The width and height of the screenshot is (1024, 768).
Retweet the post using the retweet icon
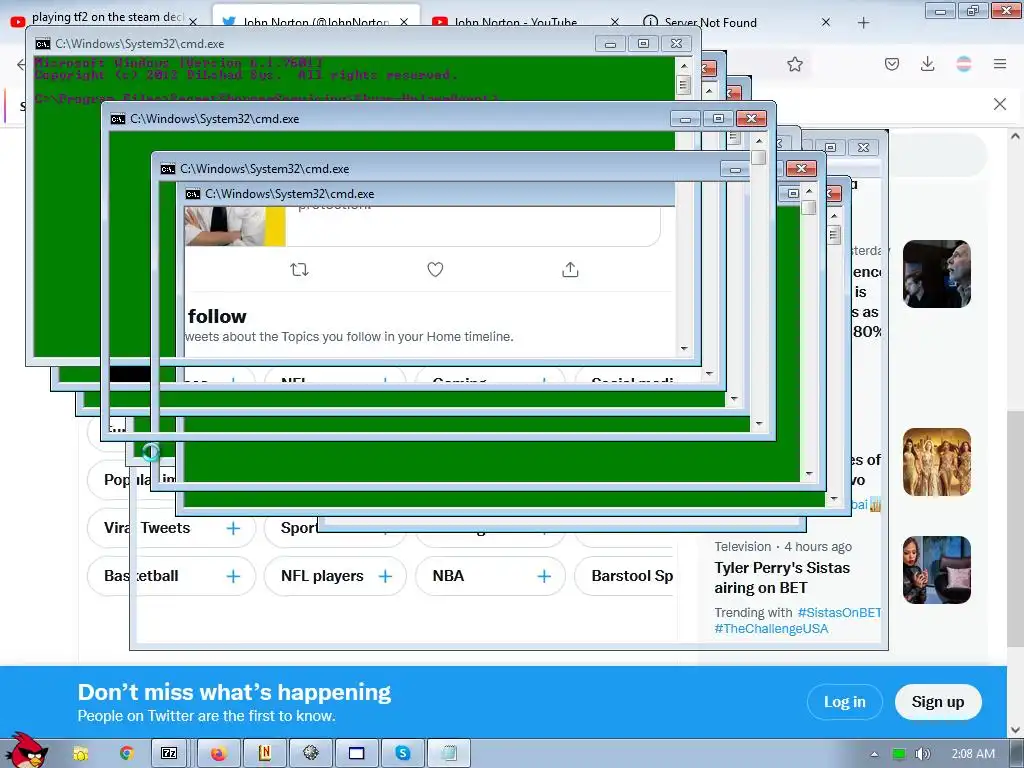[x=299, y=269]
